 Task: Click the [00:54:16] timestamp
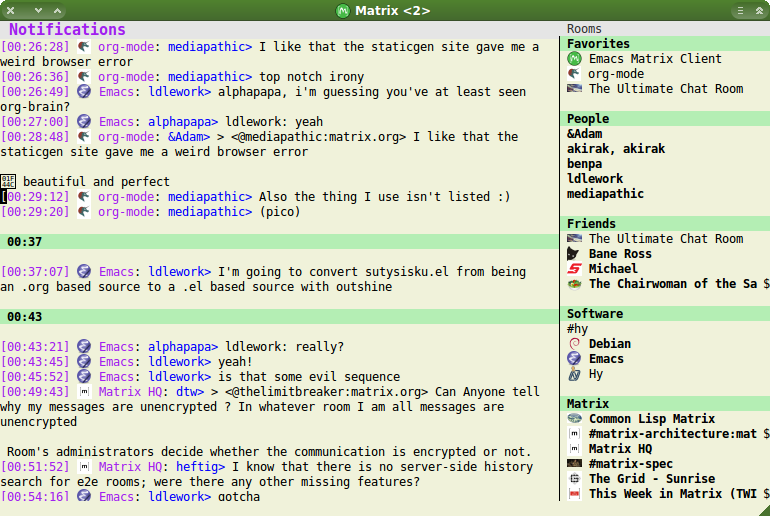point(35,496)
